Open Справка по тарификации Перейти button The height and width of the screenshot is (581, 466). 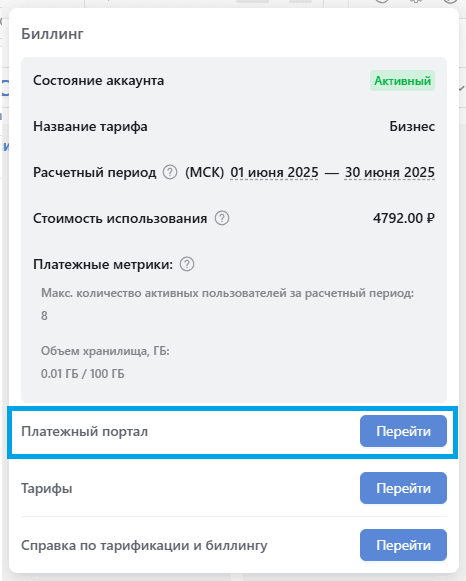pos(403,545)
